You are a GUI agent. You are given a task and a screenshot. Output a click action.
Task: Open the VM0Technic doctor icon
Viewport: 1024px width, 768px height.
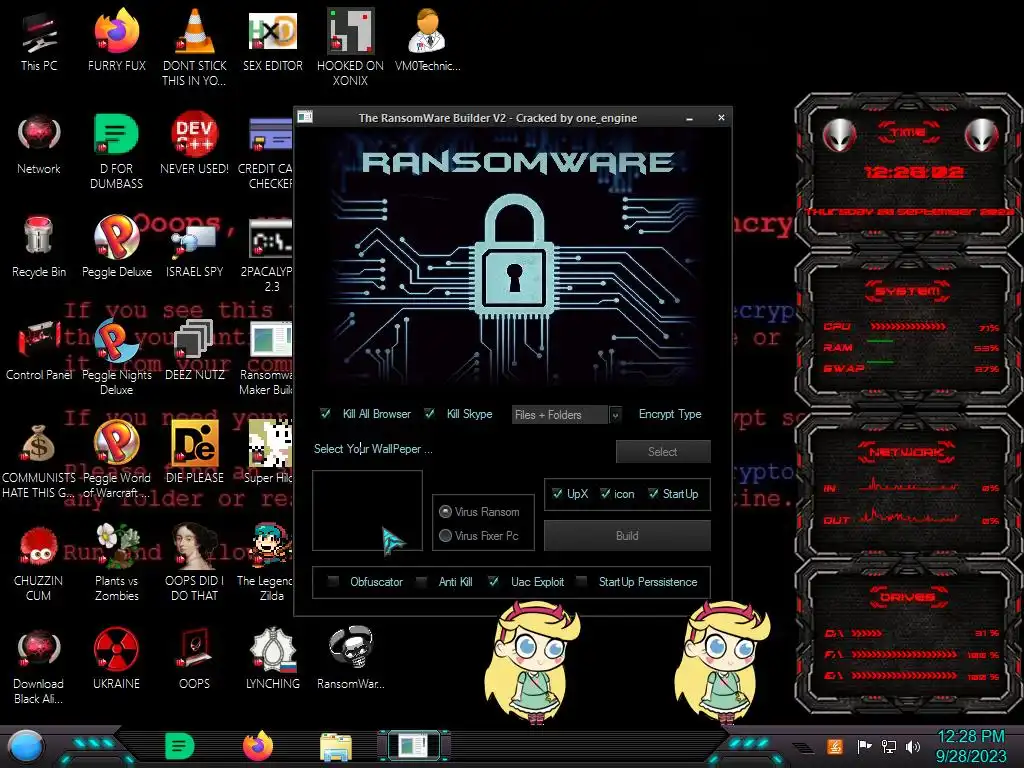pyautogui.click(x=427, y=40)
